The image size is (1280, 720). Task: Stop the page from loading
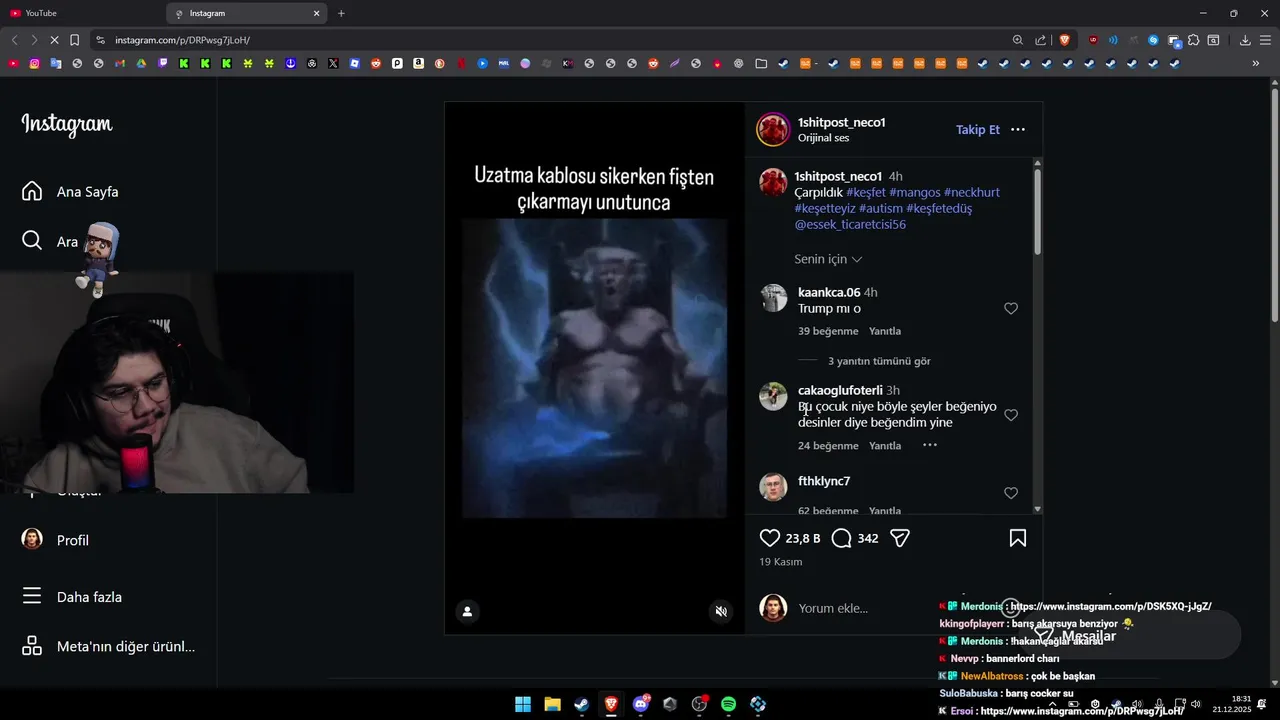[x=54, y=40]
